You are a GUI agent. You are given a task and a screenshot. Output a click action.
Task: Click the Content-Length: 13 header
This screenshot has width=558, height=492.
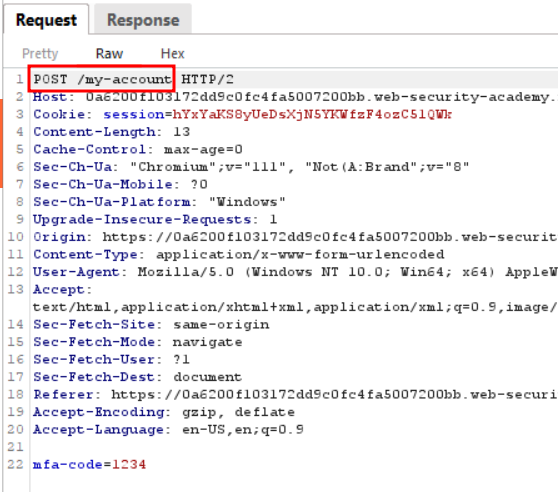coord(111,132)
